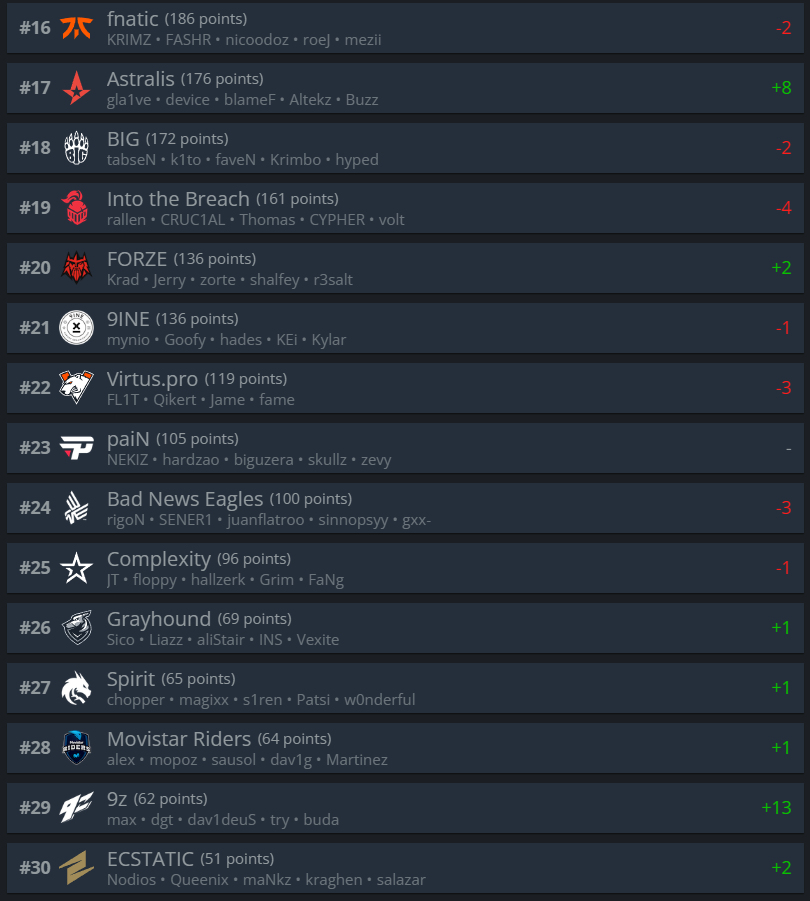Screen dimensions: 810x901
Task: Open the BIG paw logo
Action: (x=76, y=148)
